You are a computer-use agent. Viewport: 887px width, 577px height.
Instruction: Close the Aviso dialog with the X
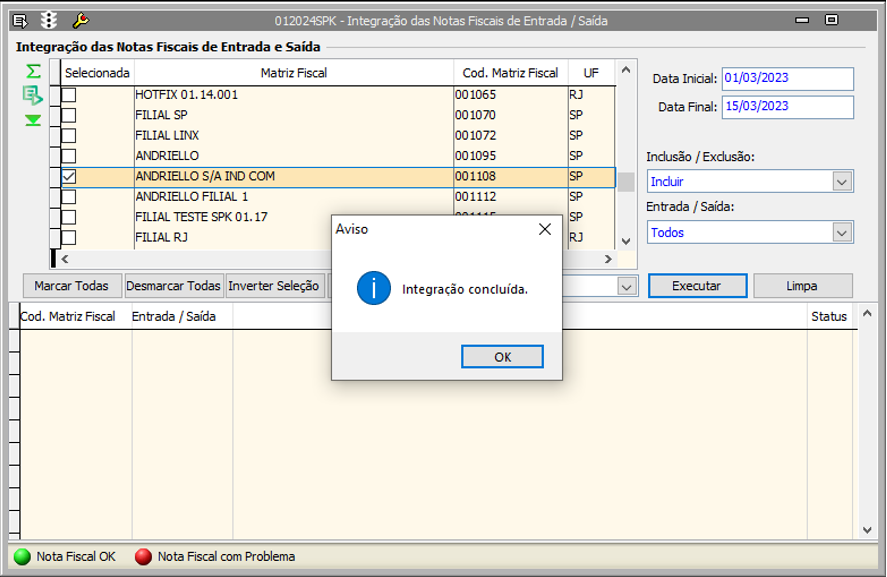click(x=545, y=229)
